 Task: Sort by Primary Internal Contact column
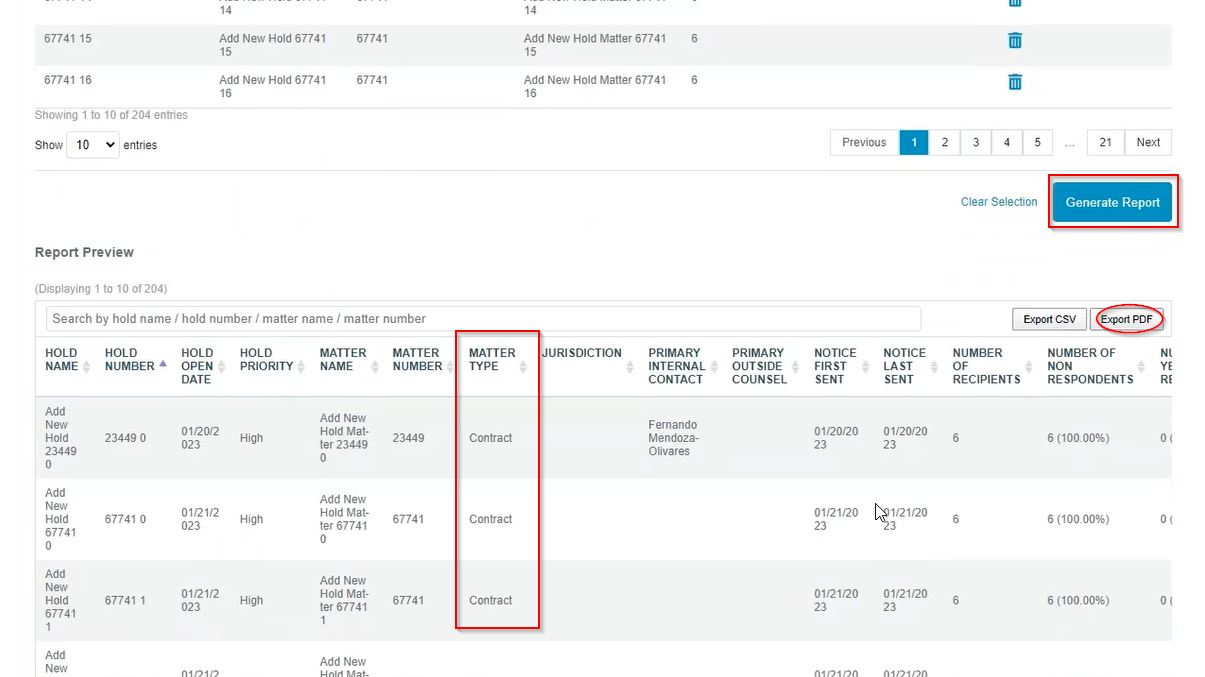coord(683,366)
